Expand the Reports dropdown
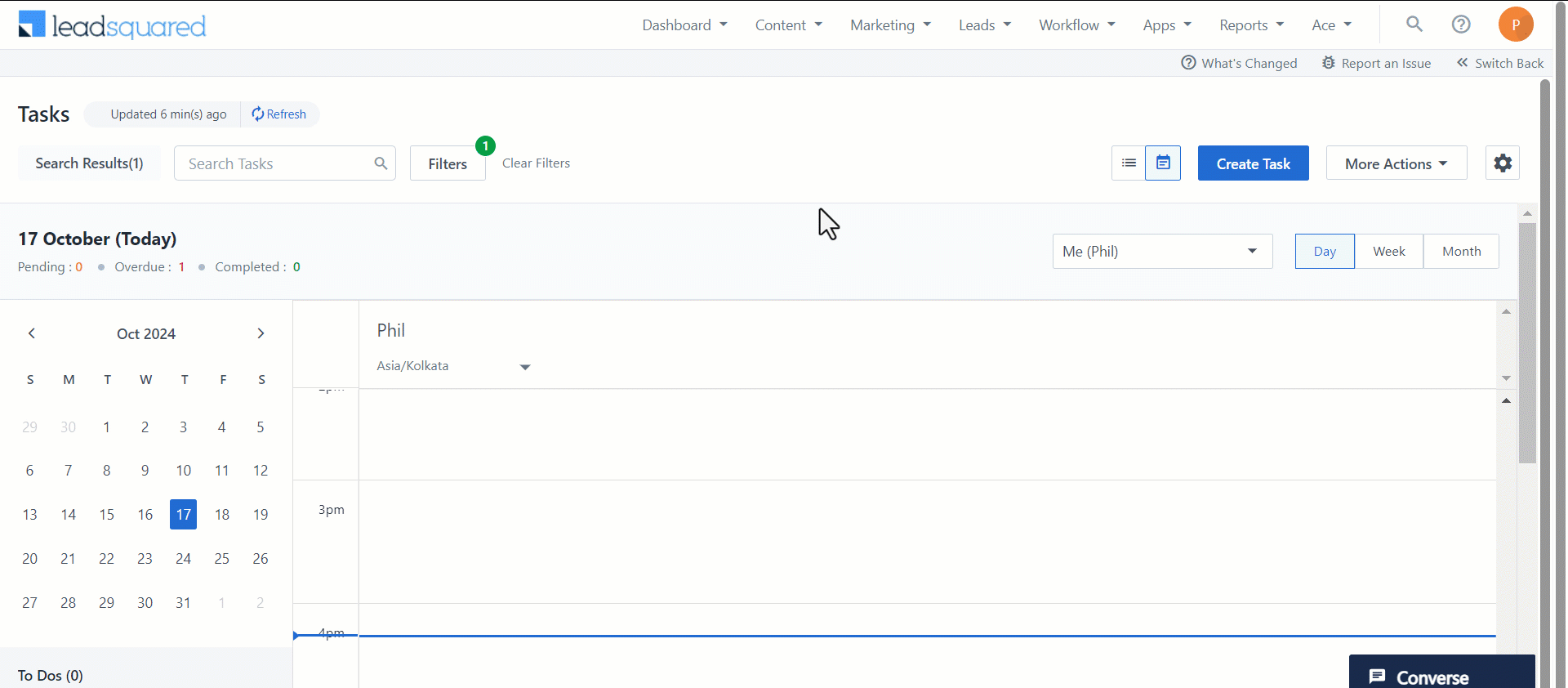The height and width of the screenshot is (688, 1568). [x=1251, y=25]
